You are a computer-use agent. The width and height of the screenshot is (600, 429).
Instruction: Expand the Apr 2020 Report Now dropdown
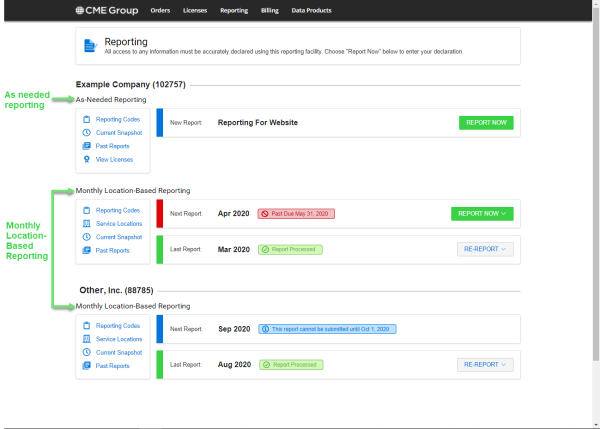click(485, 214)
